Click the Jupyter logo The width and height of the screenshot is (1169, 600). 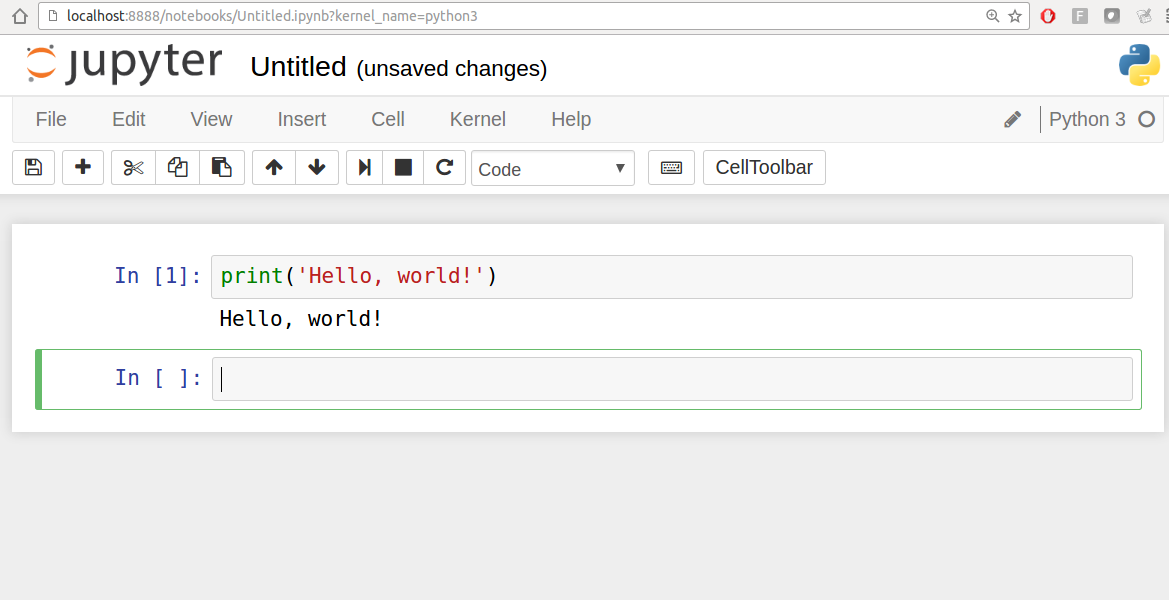point(124,64)
